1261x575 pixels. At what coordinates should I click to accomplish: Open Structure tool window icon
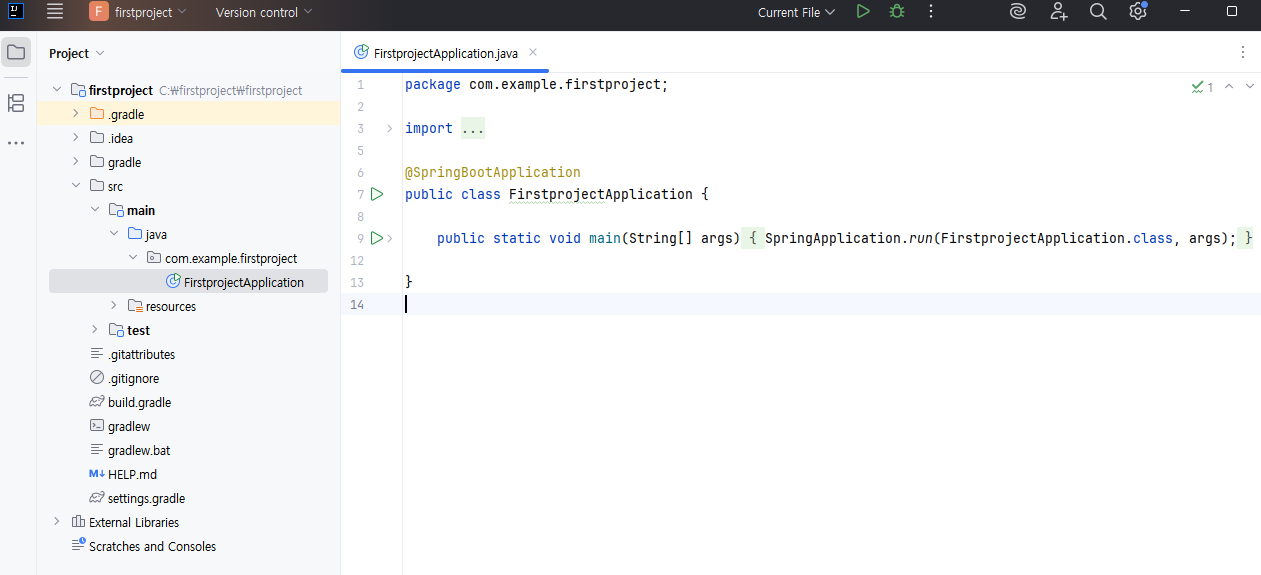pyautogui.click(x=16, y=102)
